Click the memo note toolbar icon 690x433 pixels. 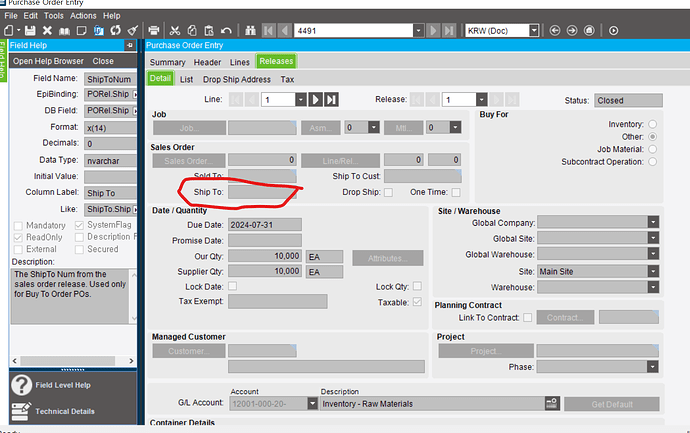coord(81,30)
